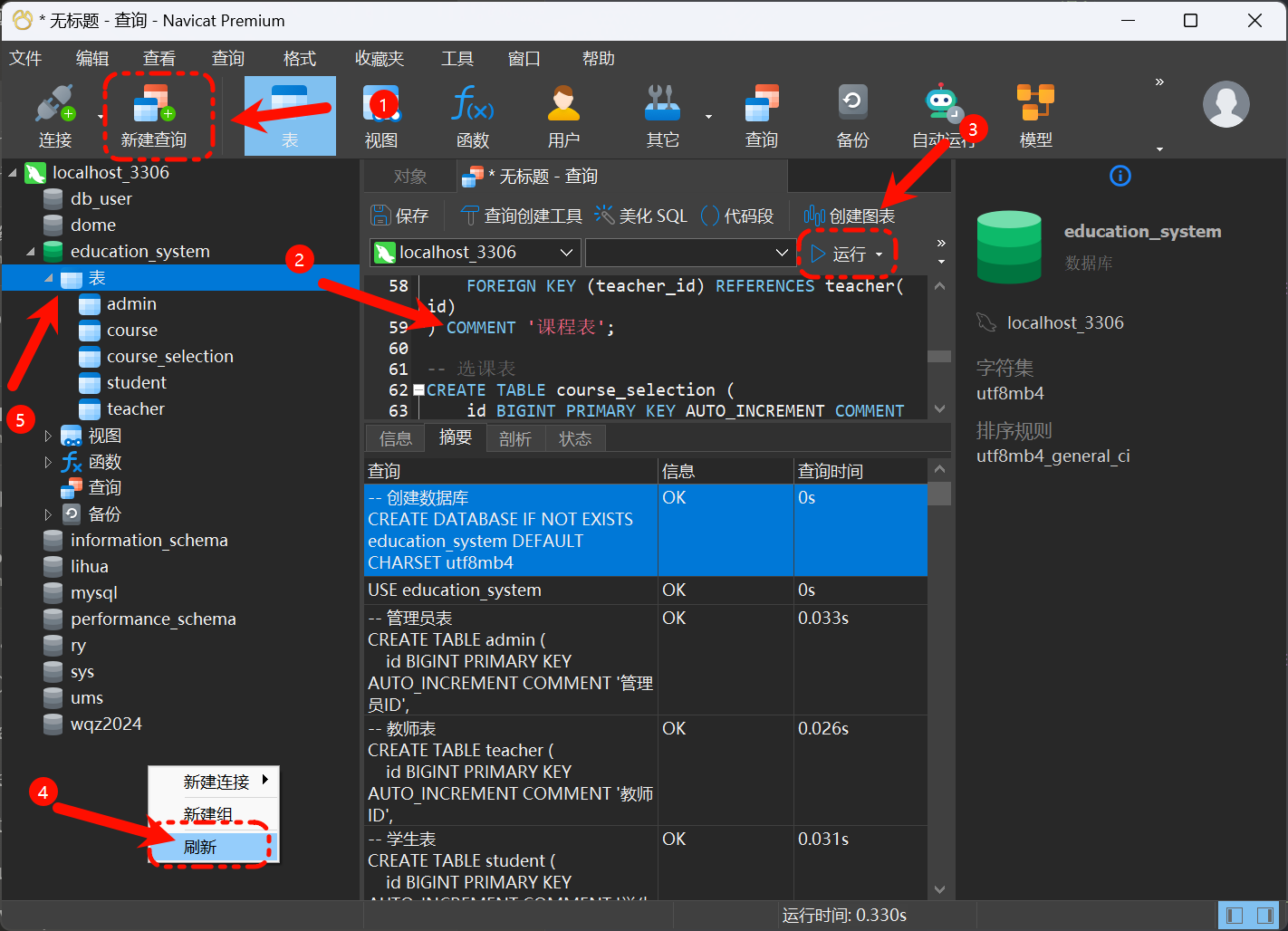Click the 查询时间 column header
Screen dimensions: 1288x931
tap(860, 472)
